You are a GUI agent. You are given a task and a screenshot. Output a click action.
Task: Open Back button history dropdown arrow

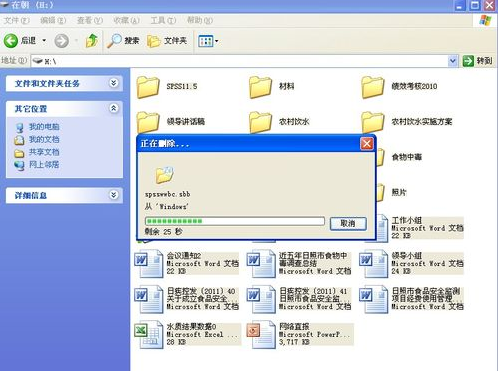coord(44,41)
